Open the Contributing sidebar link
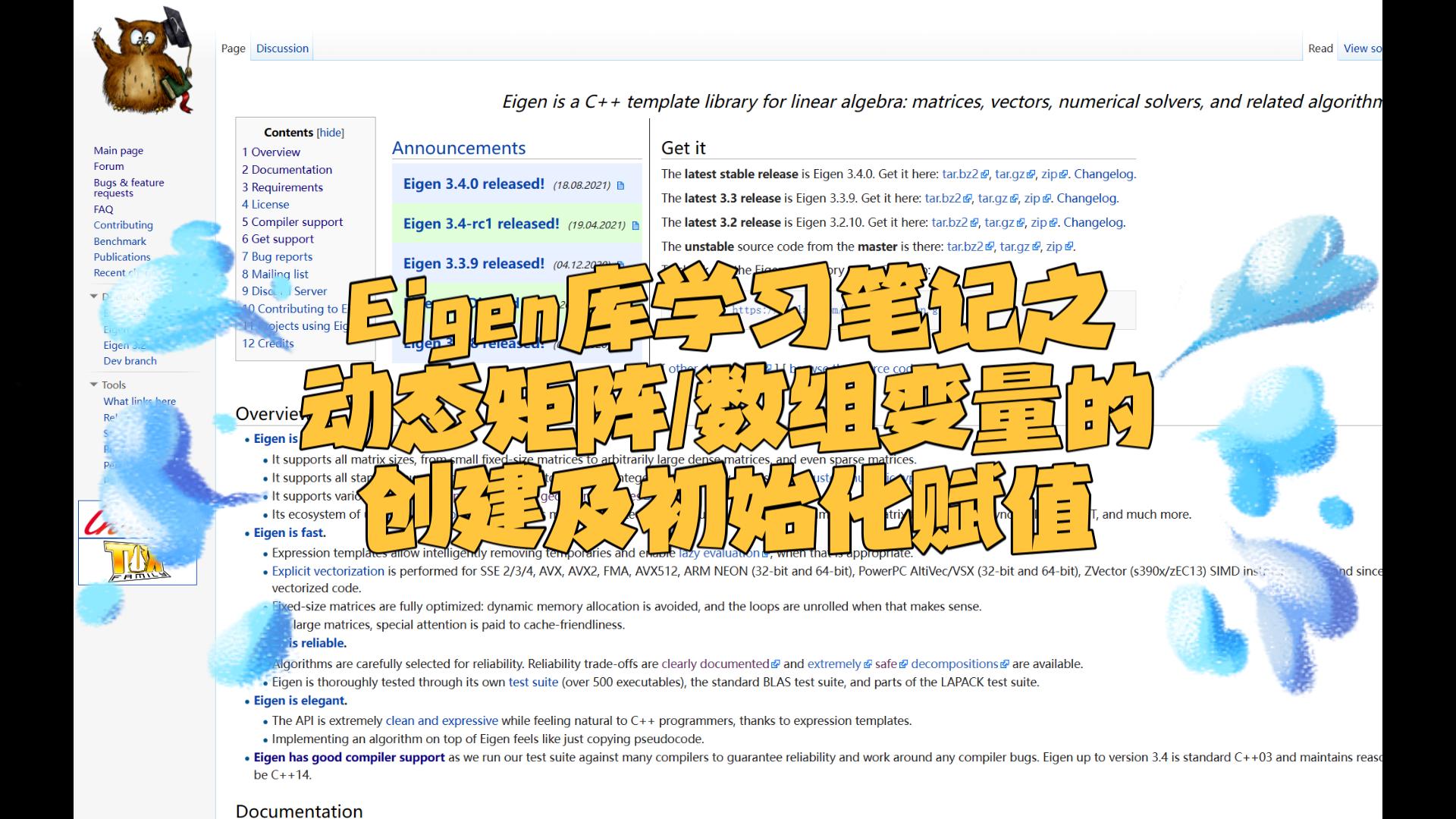 coord(123,225)
